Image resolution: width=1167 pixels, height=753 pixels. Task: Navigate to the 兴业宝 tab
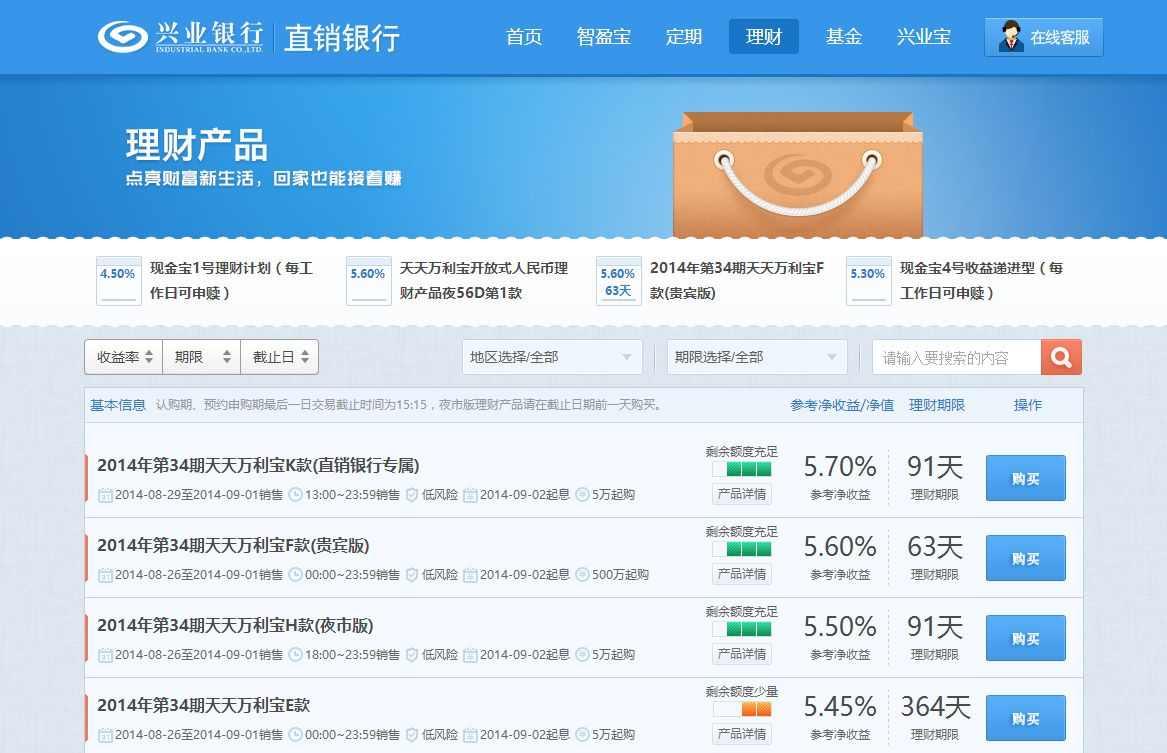coord(924,36)
